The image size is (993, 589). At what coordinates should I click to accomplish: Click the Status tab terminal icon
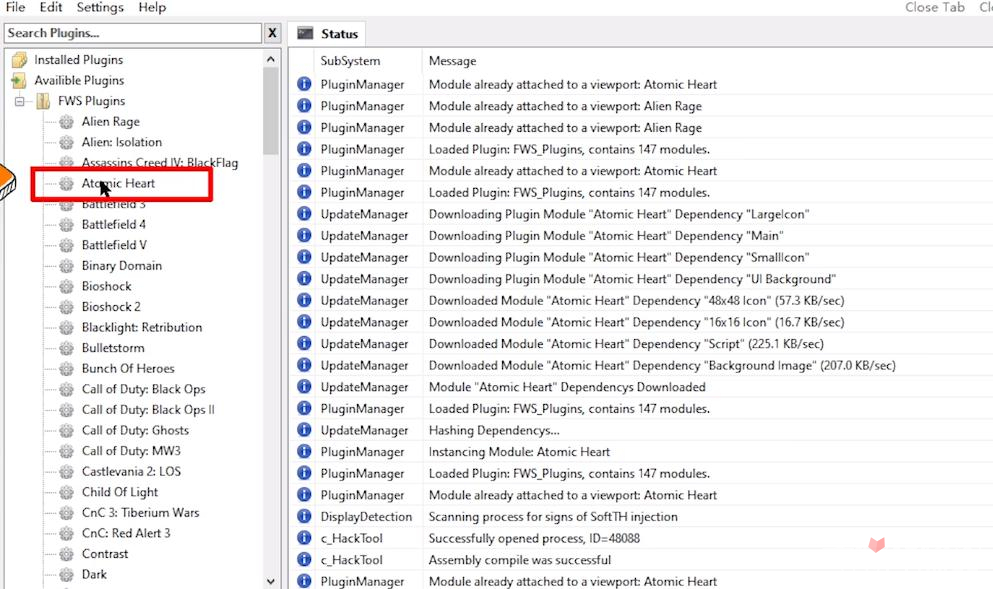[305, 33]
